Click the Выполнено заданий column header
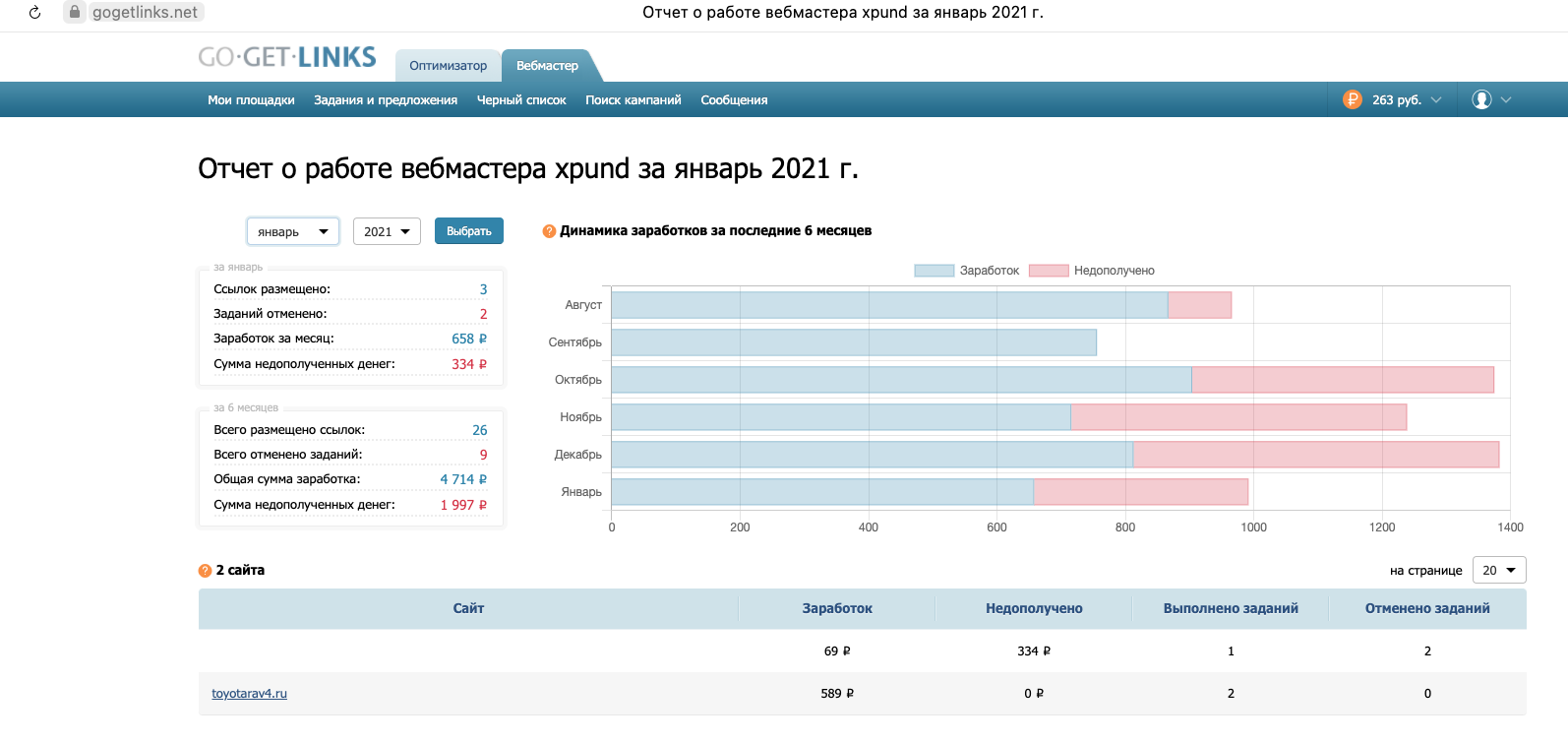The height and width of the screenshot is (744, 1568). [x=1231, y=608]
